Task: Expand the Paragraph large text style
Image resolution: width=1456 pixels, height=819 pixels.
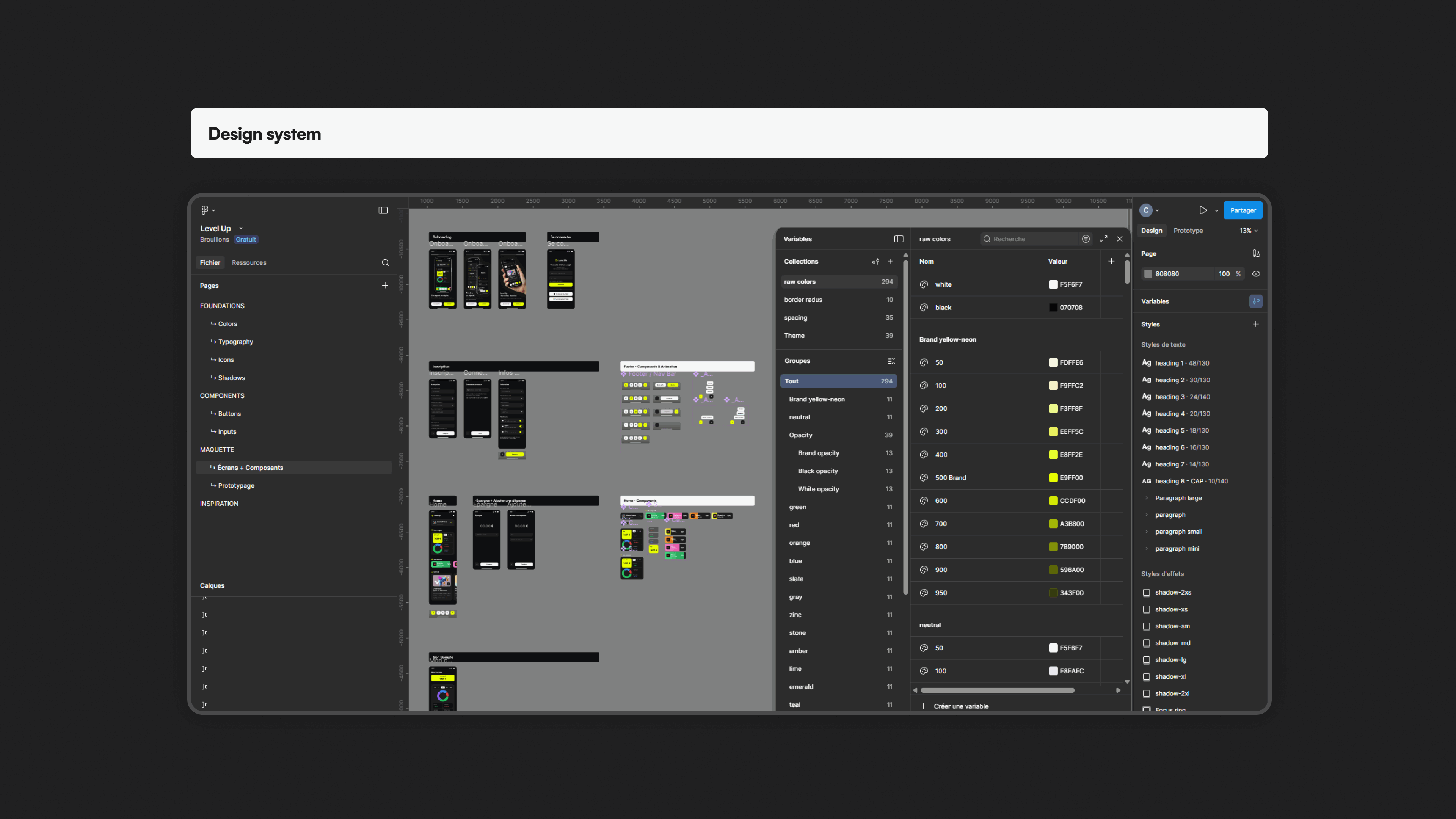Action: (1146, 498)
